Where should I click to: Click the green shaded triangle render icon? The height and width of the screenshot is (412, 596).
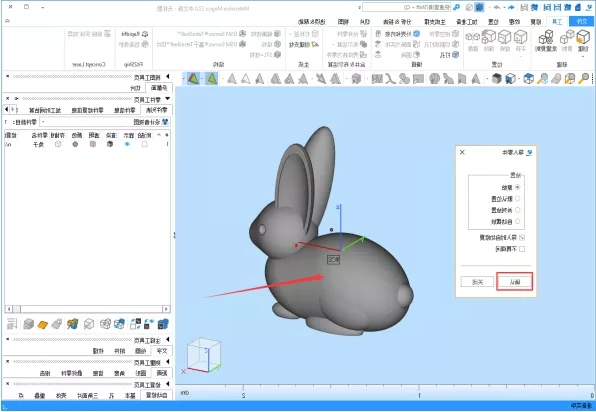pos(212,79)
